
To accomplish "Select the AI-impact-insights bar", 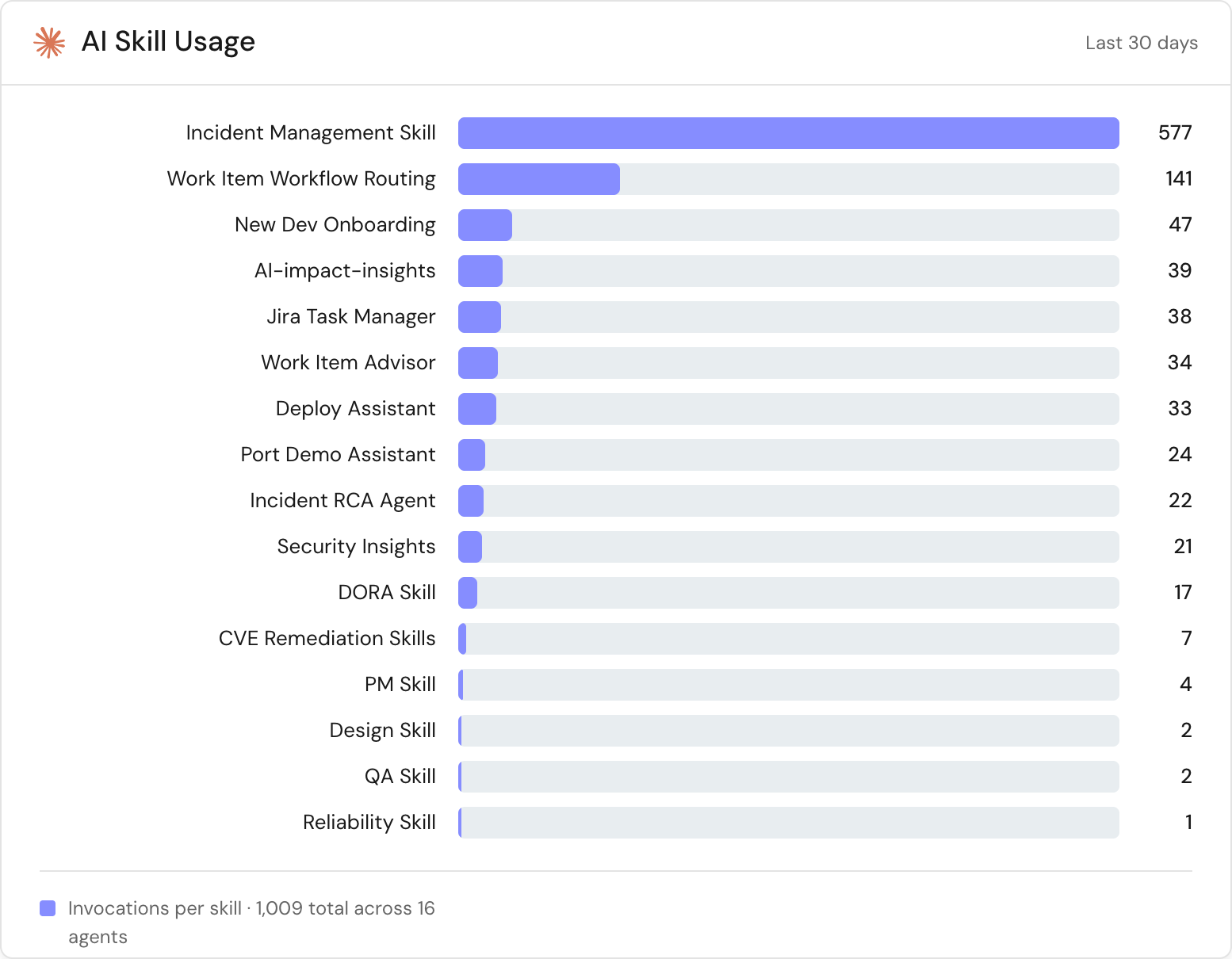I will pos(480,271).
